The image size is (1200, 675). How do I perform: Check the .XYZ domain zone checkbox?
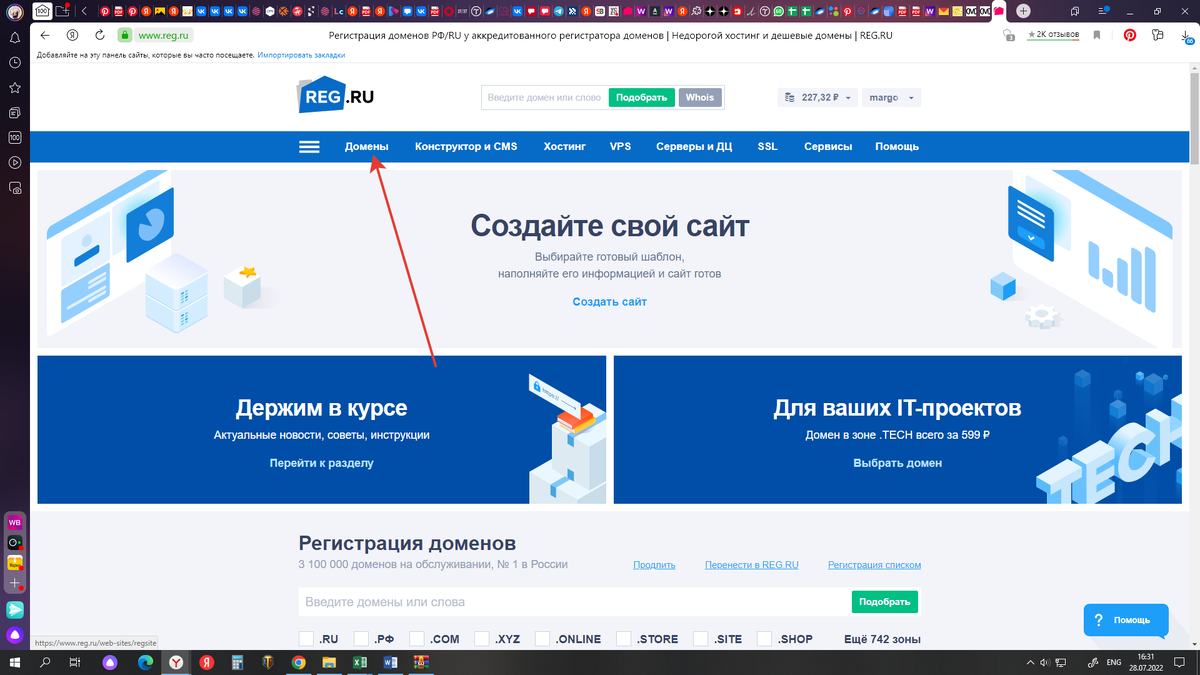pyautogui.click(x=482, y=639)
